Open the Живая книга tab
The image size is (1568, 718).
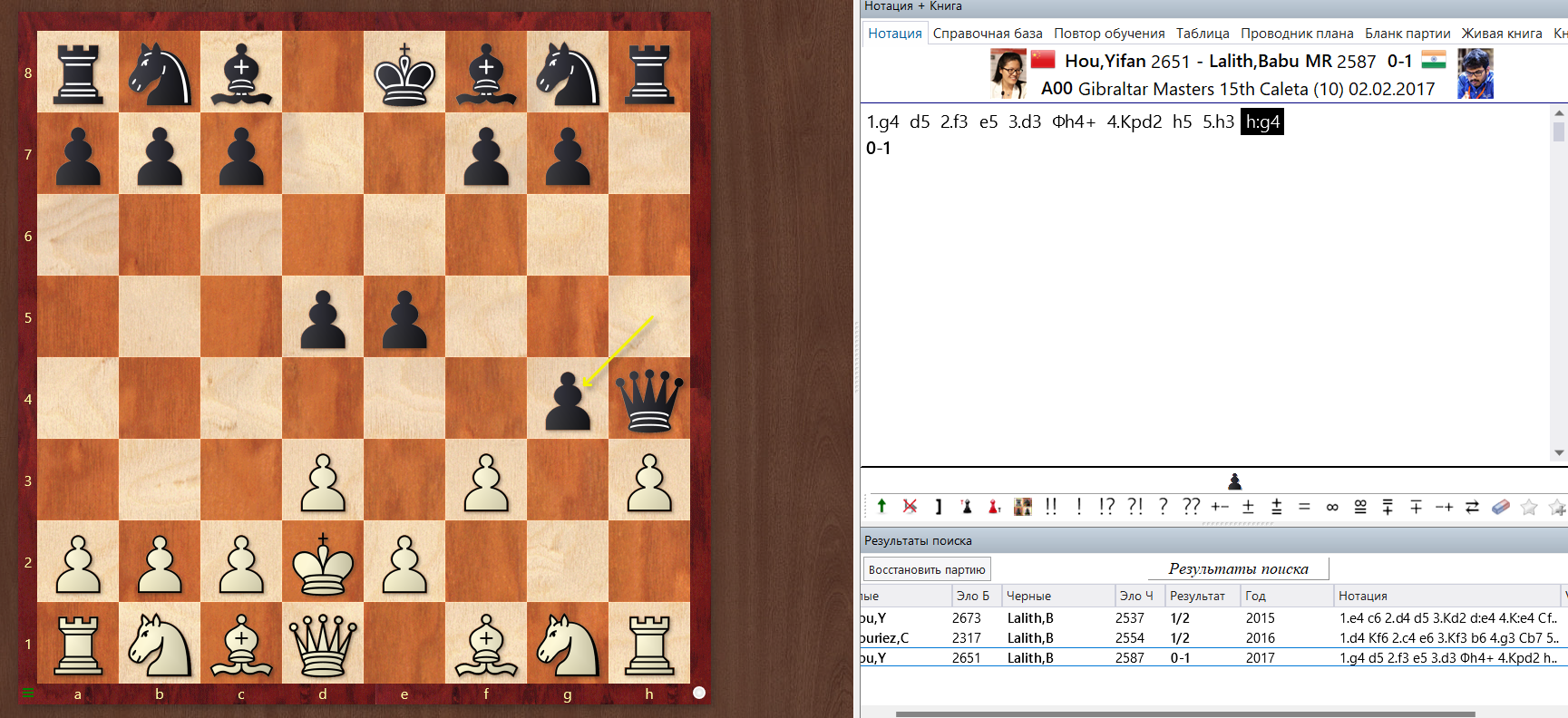click(1502, 34)
